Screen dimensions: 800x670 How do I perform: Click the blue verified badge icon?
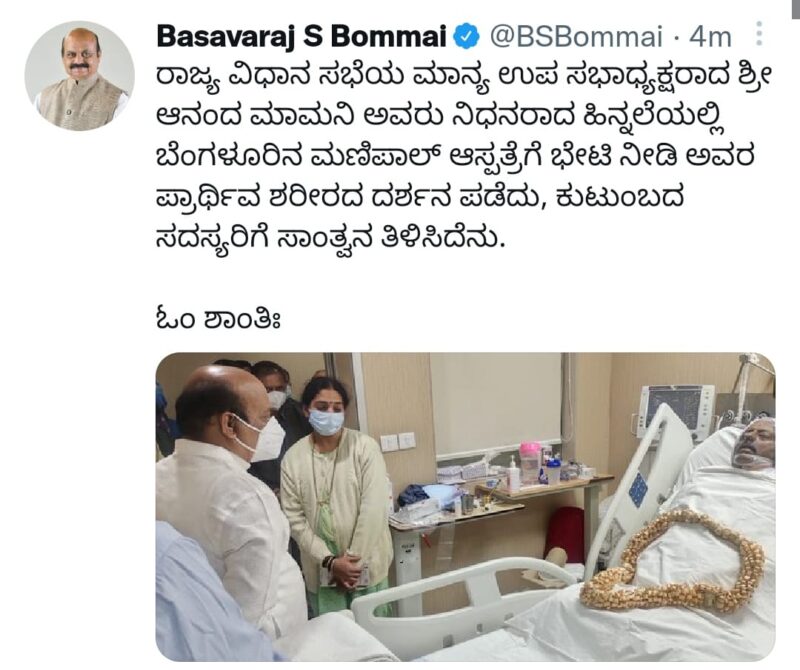click(466, 36)
